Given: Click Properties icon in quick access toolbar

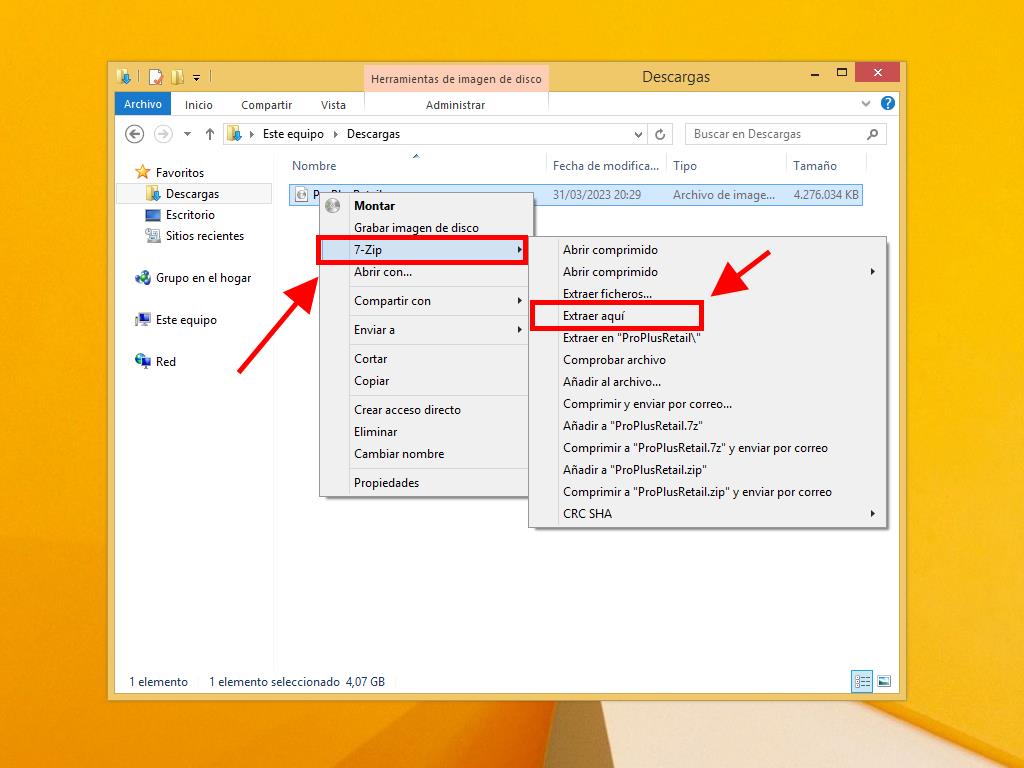Looking at the screenshot, I should [x=156, y=77].
